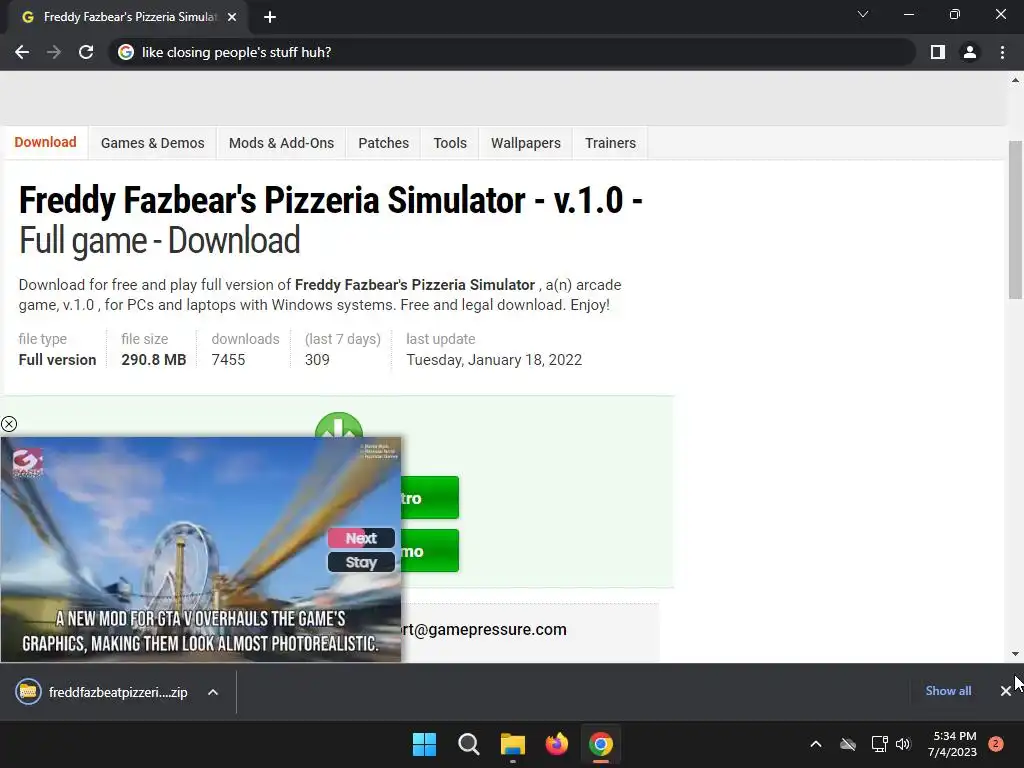Open the clock and date flyout
This screenshot has height=768, width=1024.
pyautogui.click(x=952, y=744)
